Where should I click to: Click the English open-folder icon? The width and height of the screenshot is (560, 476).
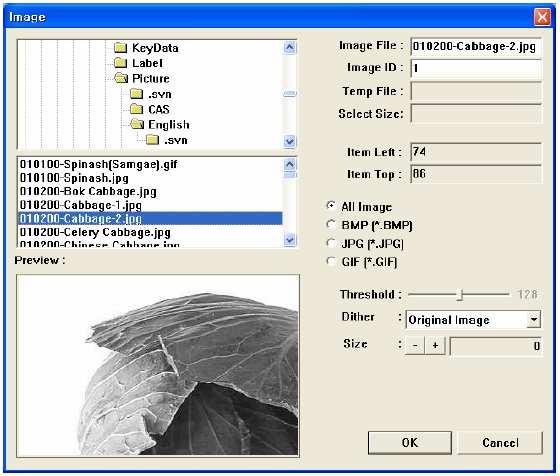[x=137, y=124]
